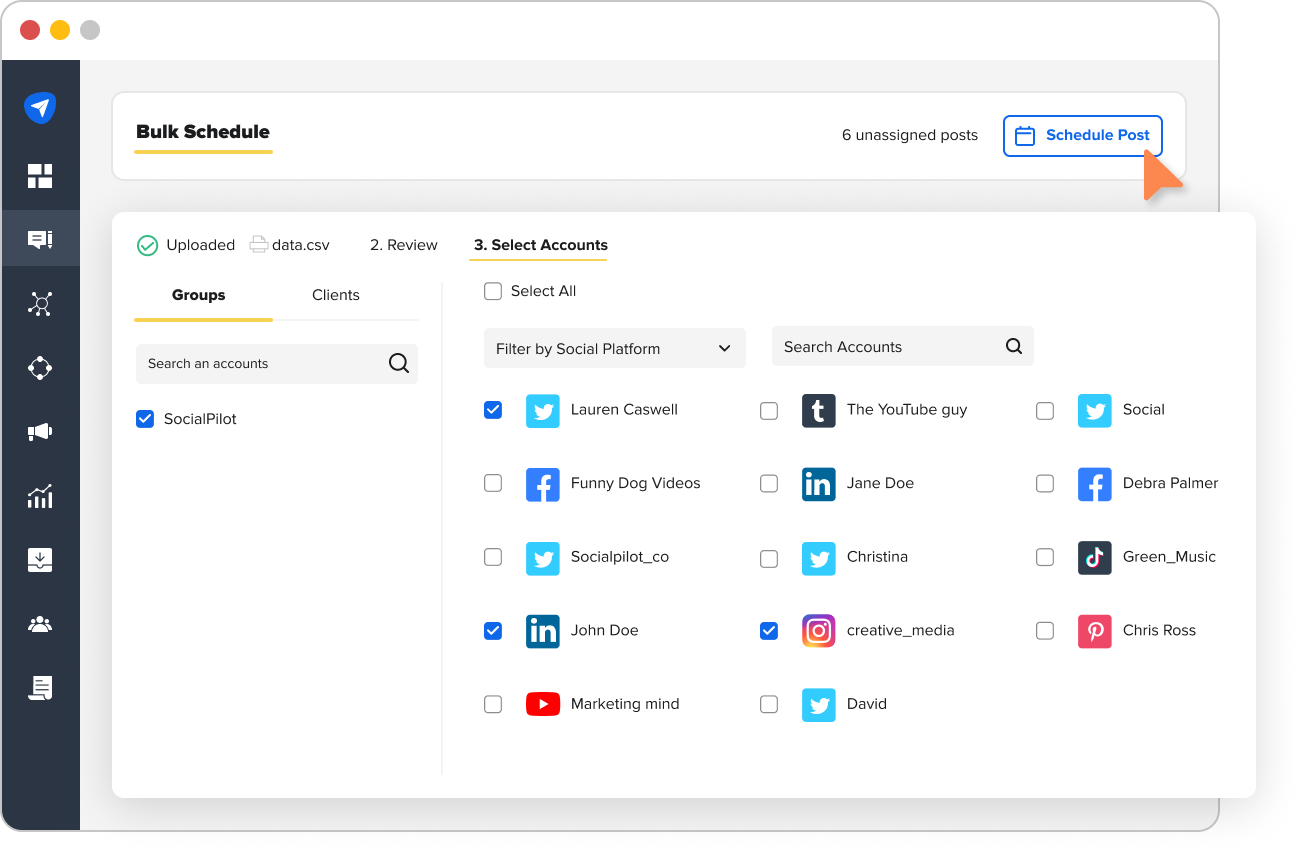Image resolution: width=1306 pixels, height=856 pixels.
Task: Click John Doe's LinkedIn icon
Action: tap(543, 631)
